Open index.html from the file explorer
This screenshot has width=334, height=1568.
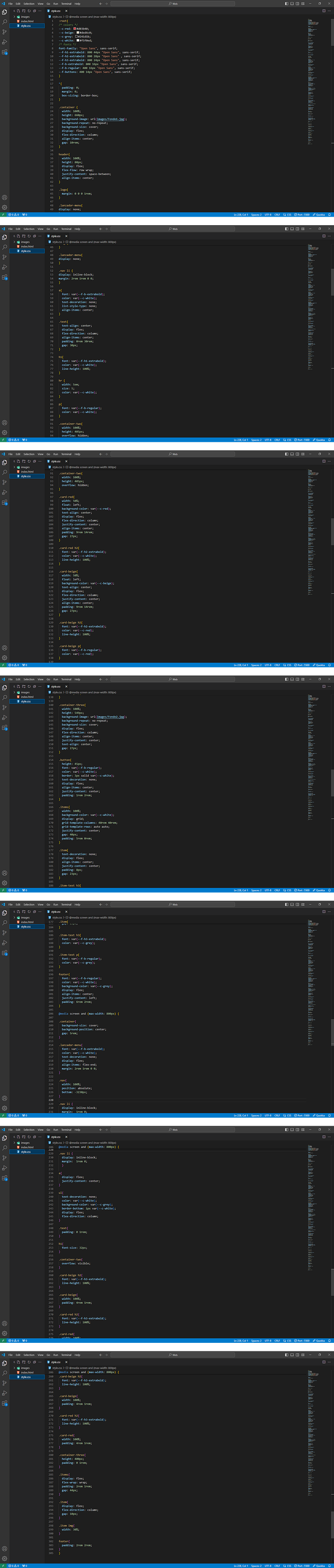pyautogui.click(x=27, y=21)
